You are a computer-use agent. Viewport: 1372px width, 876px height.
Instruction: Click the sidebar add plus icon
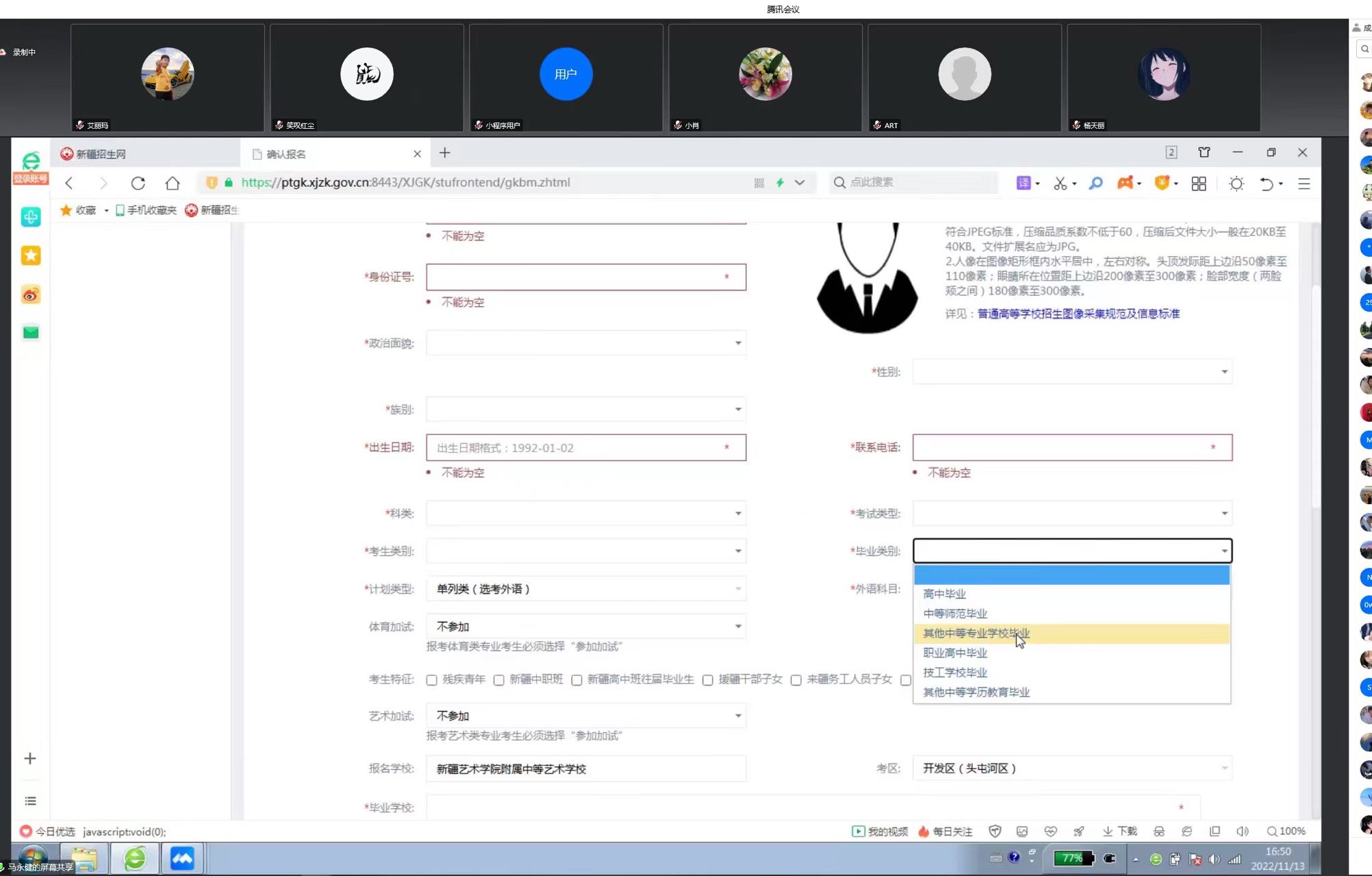[x=30, y=758]
